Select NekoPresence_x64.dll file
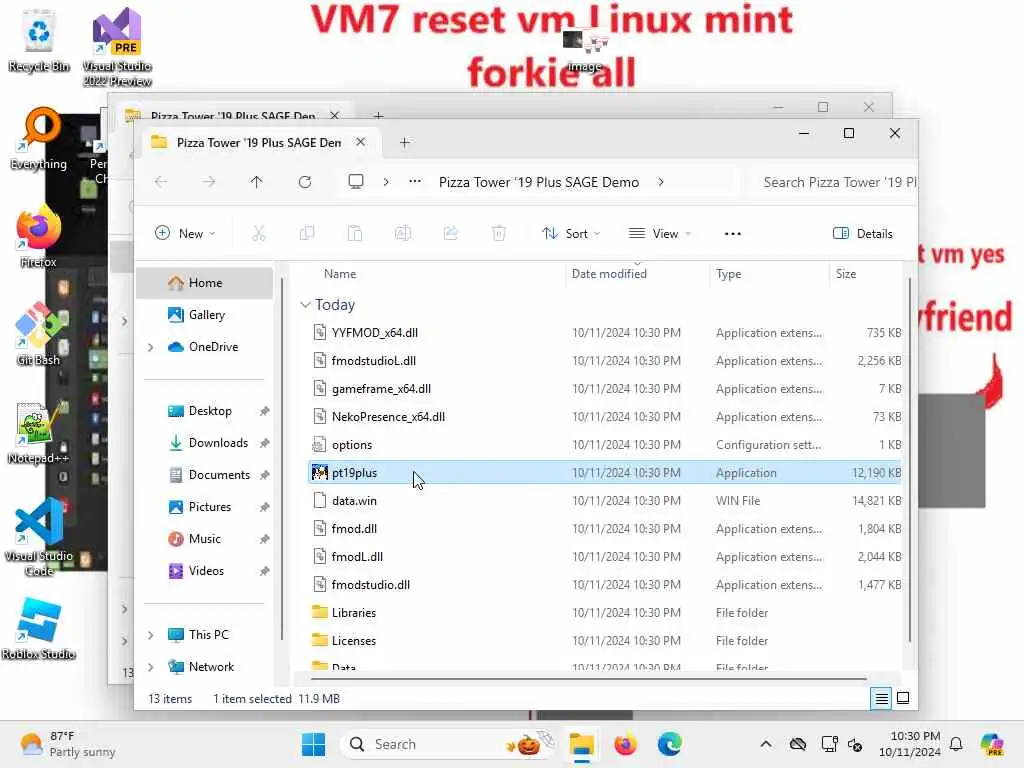1024x768 pixels. point(605,417)
